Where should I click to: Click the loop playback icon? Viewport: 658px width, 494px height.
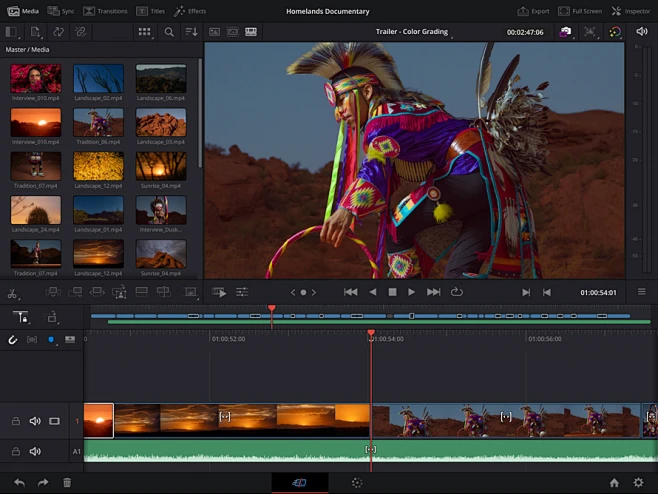(x=457, y=292)
